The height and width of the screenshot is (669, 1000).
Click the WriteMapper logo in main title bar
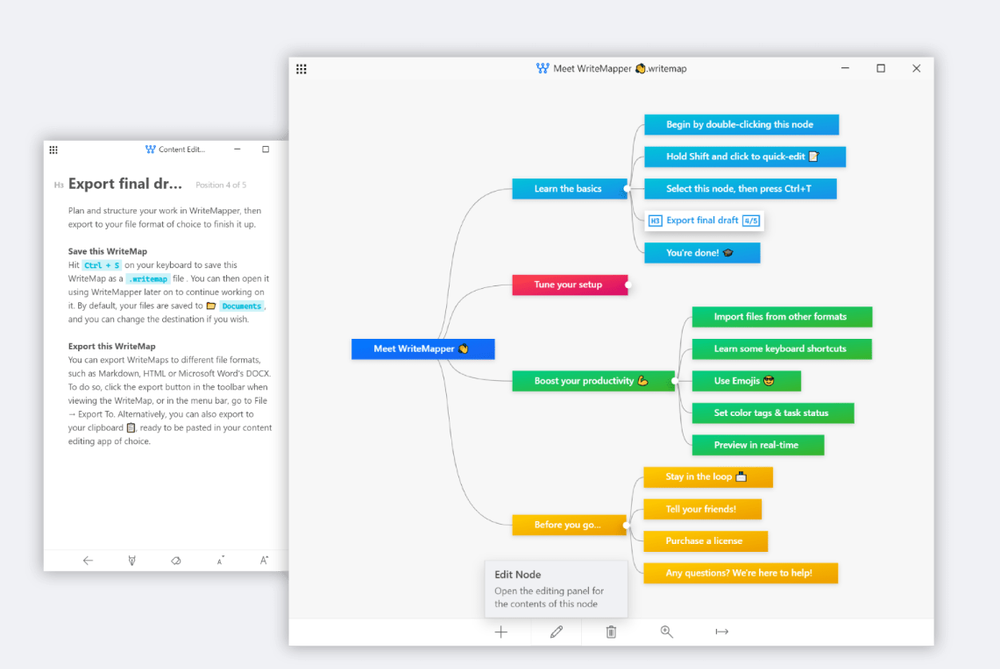(542, 68)
